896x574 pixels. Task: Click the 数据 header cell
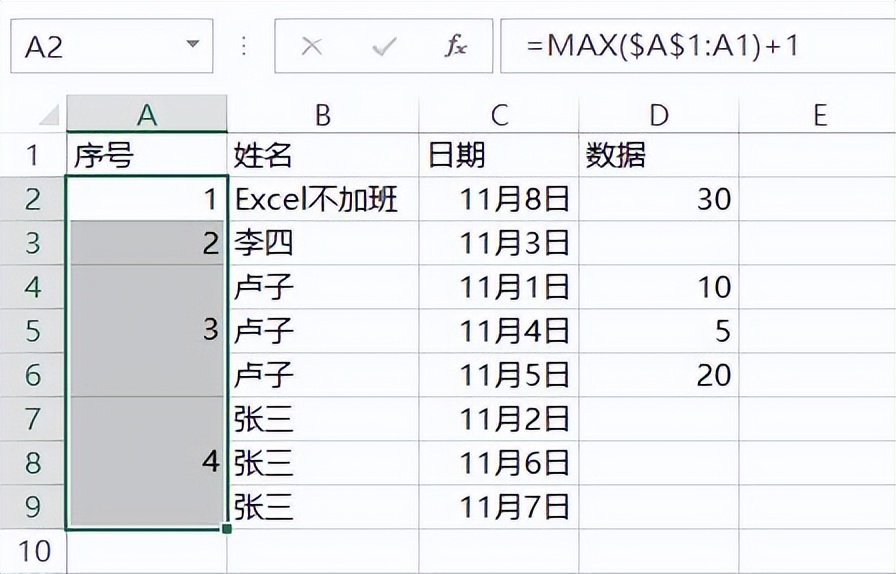(x=659, y=155)
